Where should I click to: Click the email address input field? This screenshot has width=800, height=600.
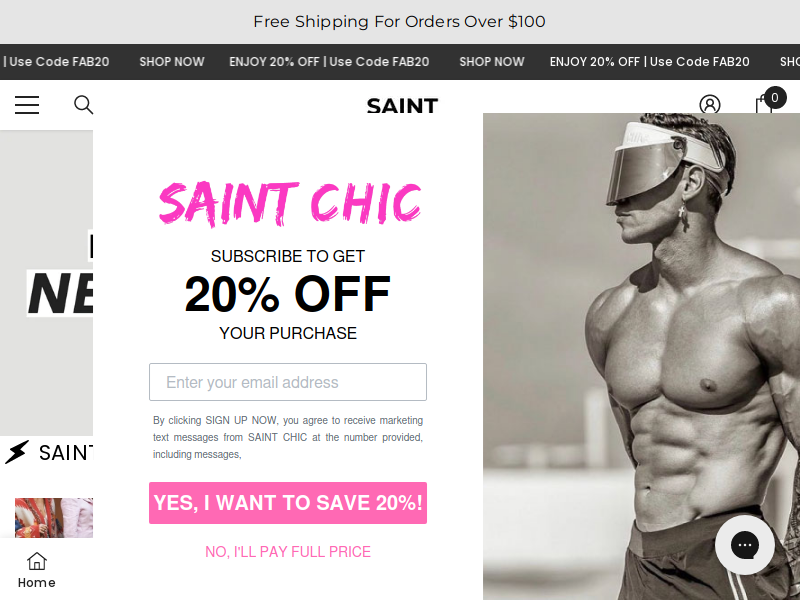pos(288,382)
